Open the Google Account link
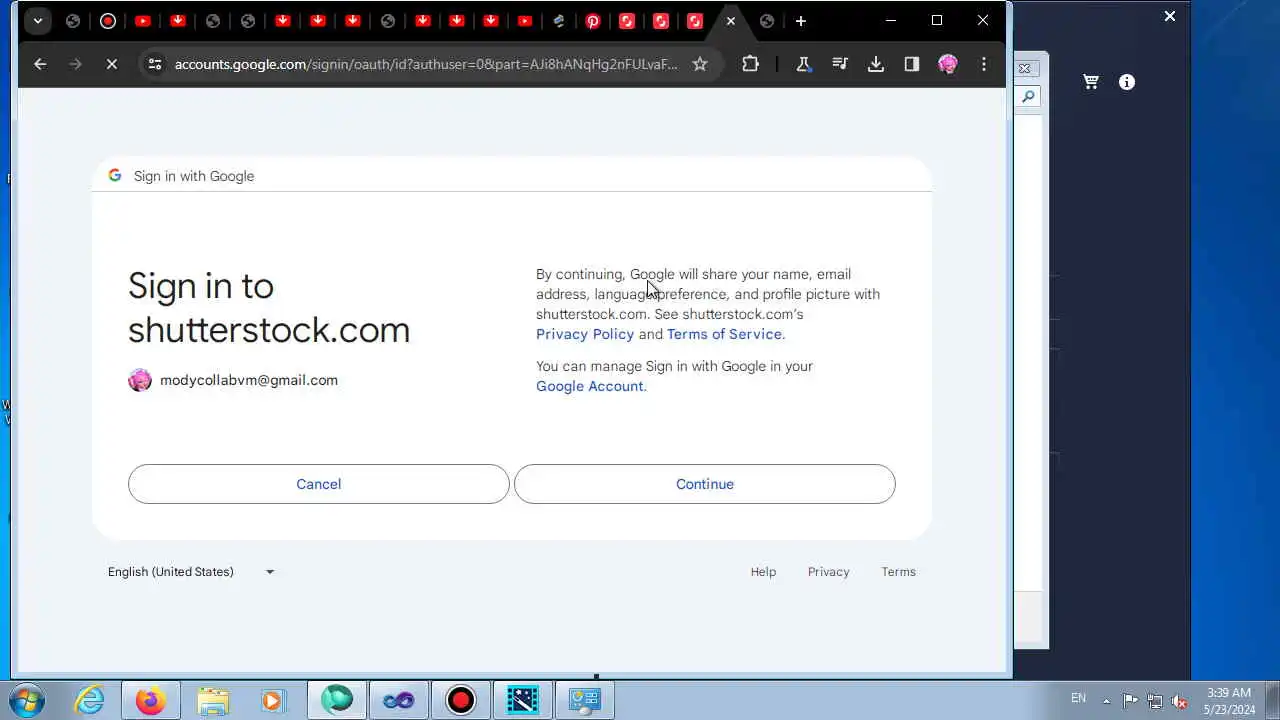The height and width of the screenshot is (720, 1280). click(x=590, y=386)
